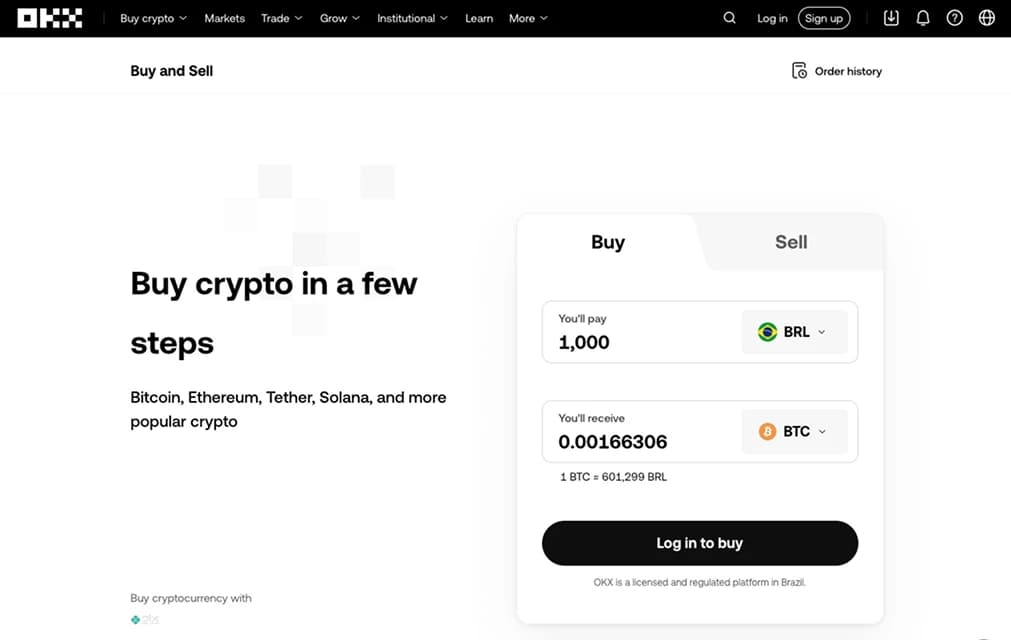The height and width of the screenshot is (640, 1011).
Task: Click the Log in link
Action: coord(772,18)
